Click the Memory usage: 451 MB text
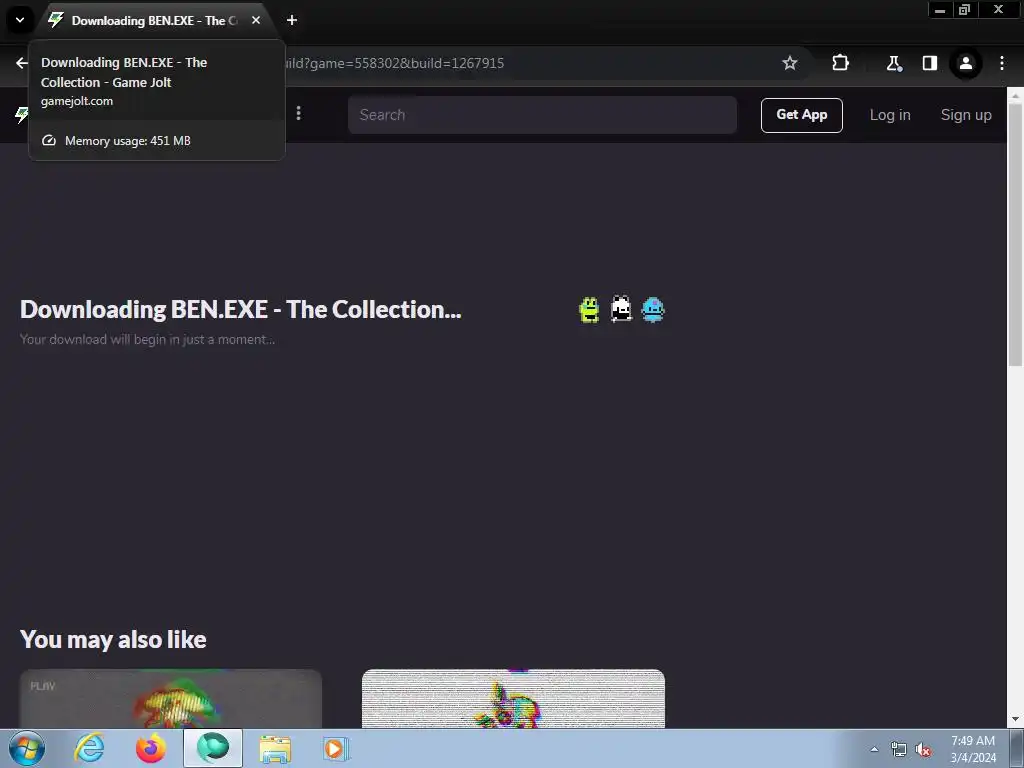The height and width of the screenshot is (768, 1024). click(x=127, y=140)
